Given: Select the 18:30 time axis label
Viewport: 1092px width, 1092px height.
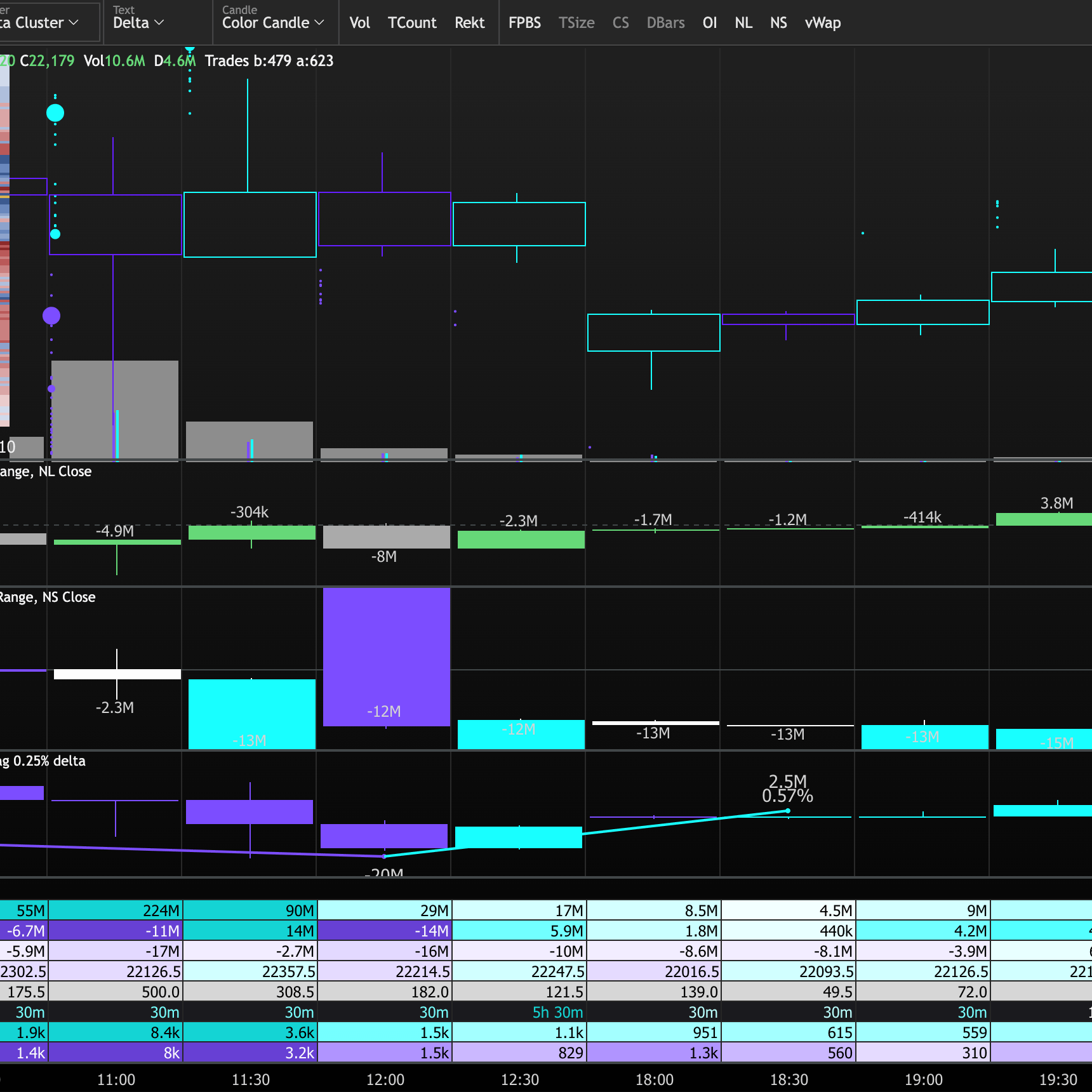Looking at the screenshot, I should pos(789,1079).
